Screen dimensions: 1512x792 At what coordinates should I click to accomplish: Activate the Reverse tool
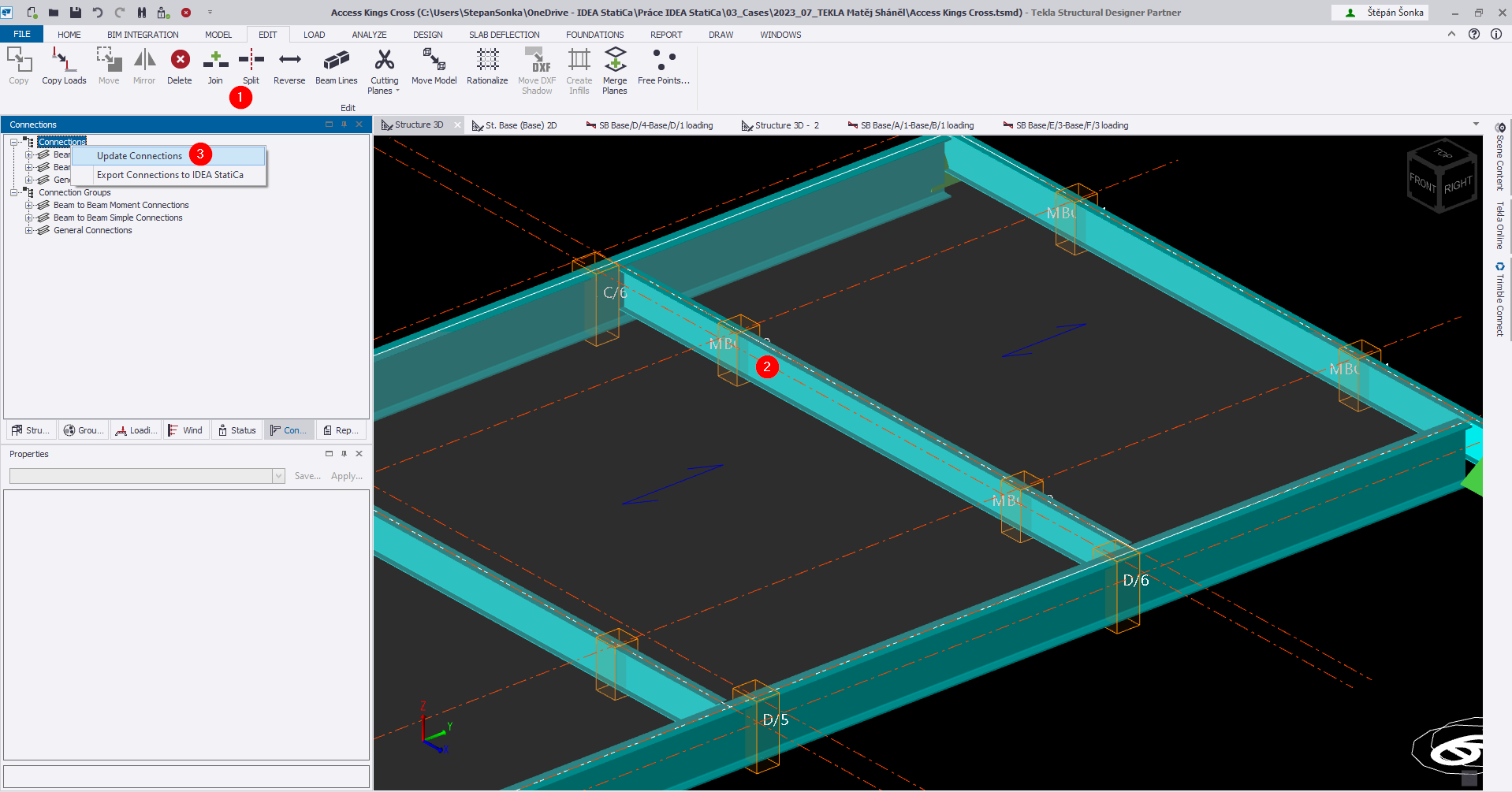(x=289, y=66)
